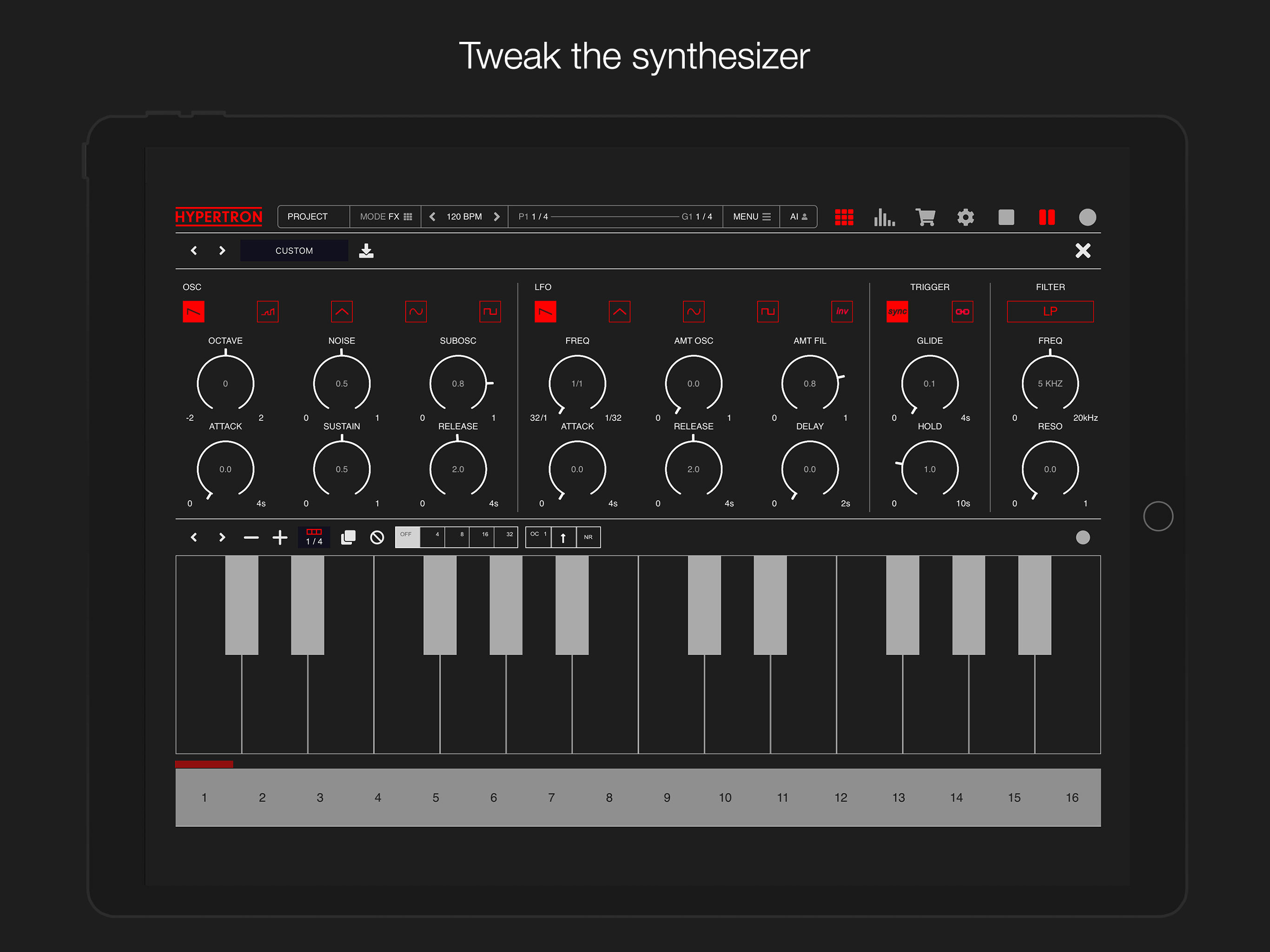1270x952 pixels.
Task: Open the MENU item
Action: 751,217
